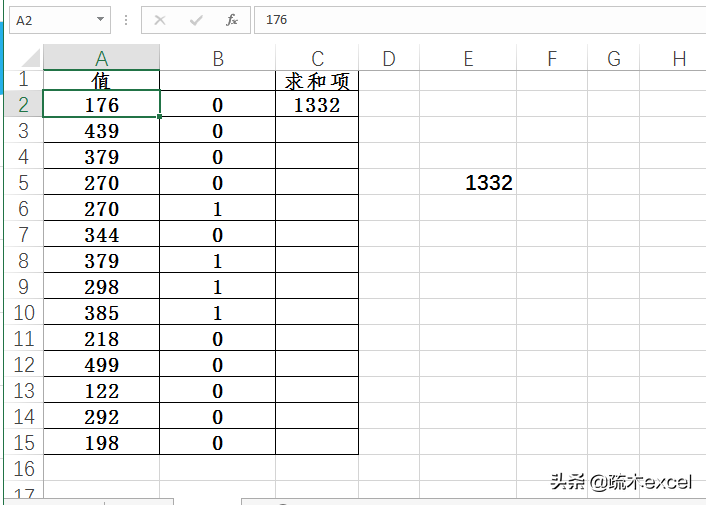Click cell B6 containing 1

(x=217, y=208)
